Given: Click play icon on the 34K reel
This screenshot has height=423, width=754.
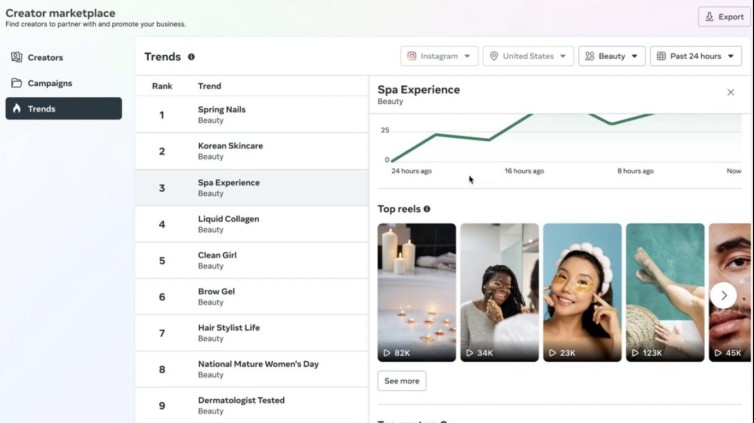Looking at the screenshot, I should [470, 353].
